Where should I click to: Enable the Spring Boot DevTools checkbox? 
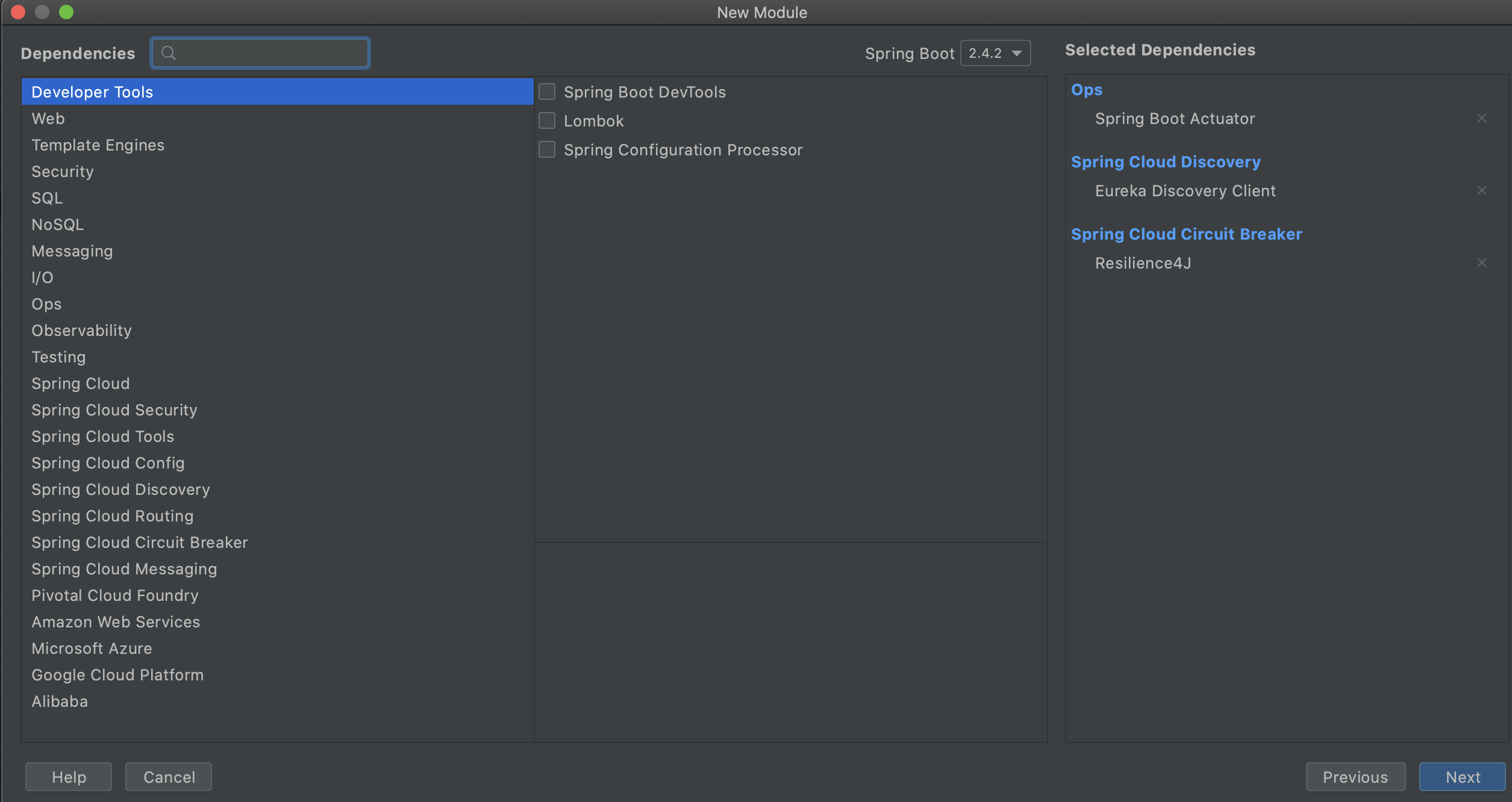[x=547, y=92]
